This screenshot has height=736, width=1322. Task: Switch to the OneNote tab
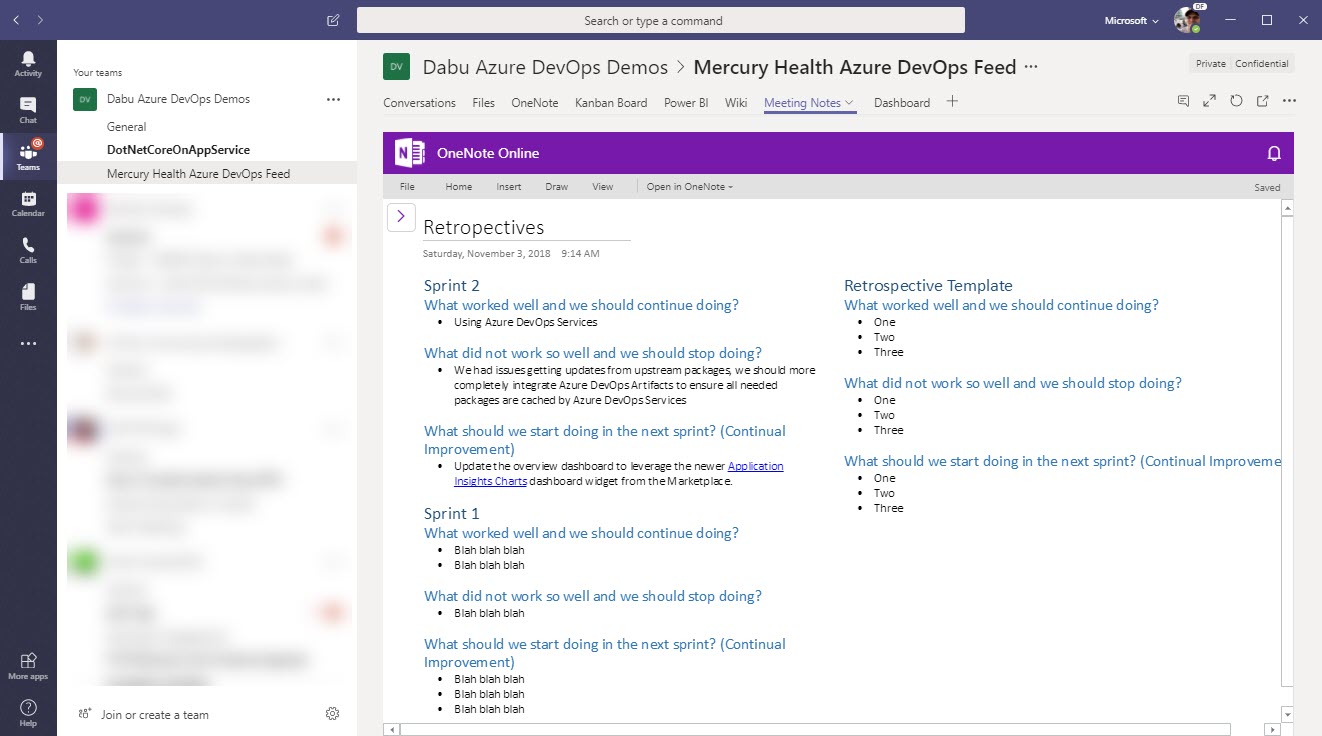tap(535, 102)
